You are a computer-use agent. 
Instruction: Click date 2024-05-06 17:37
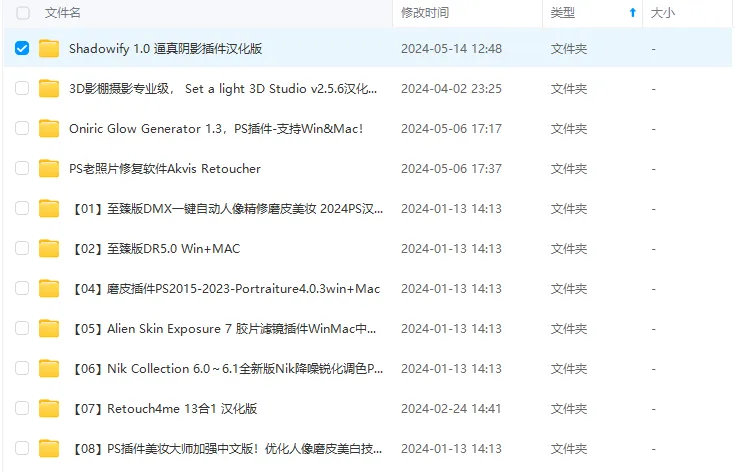pyautogui.click(x=451, y=169)
